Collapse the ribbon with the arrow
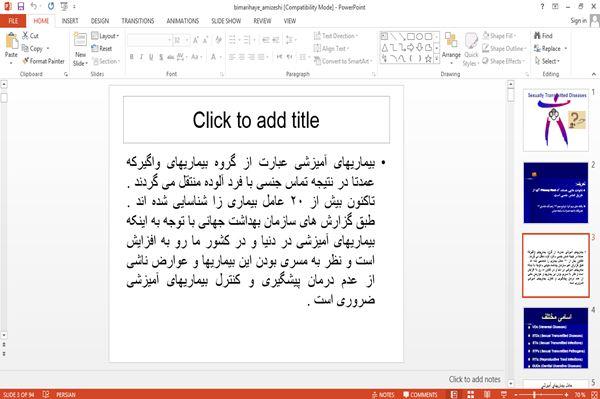The height and width of the screenshot is (399, 600). [x=593, y=74]
